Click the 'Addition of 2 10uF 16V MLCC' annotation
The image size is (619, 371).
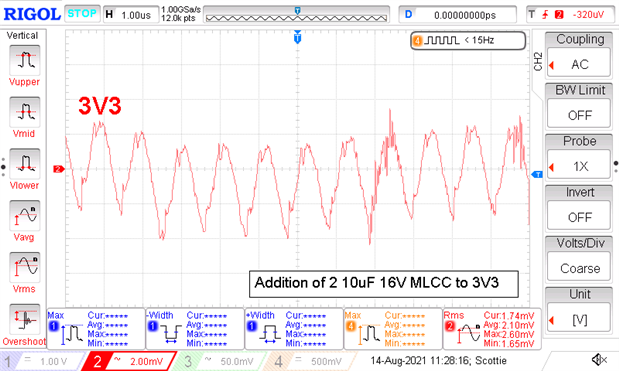coord(383,283)
